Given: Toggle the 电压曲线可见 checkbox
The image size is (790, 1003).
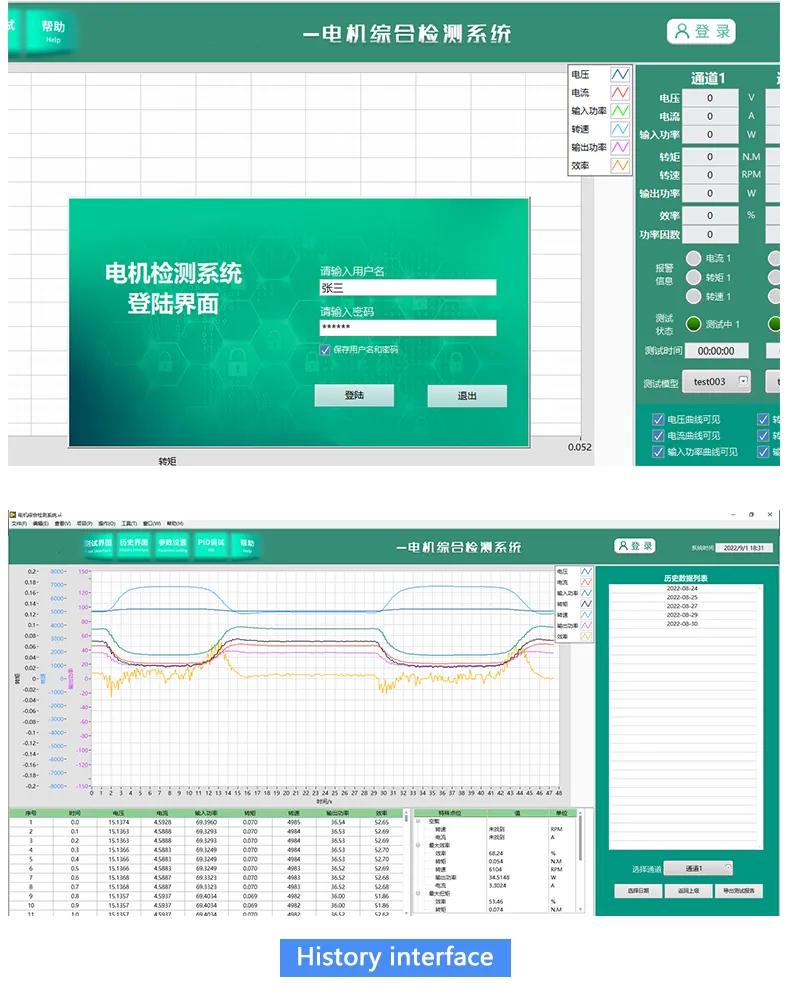Looking at the screenshot, I should coord(657,420).
